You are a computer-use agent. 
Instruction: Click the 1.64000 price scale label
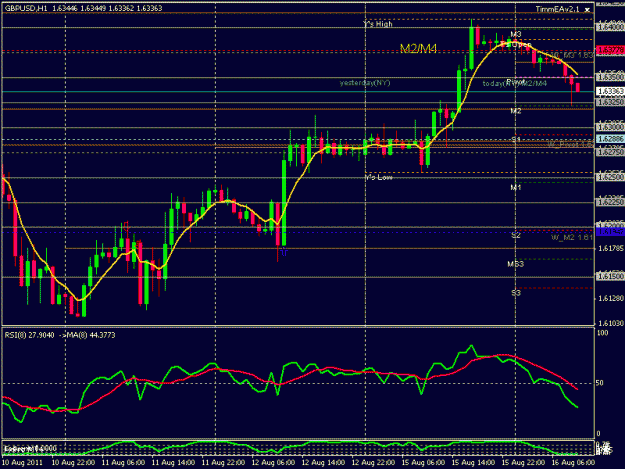[x=610, y=27]
